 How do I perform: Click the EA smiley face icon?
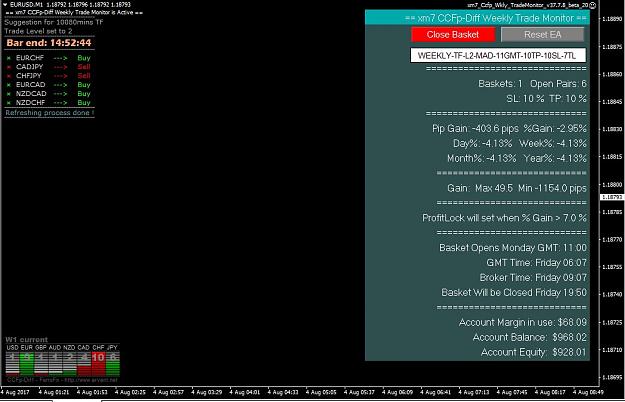point(593,5)
